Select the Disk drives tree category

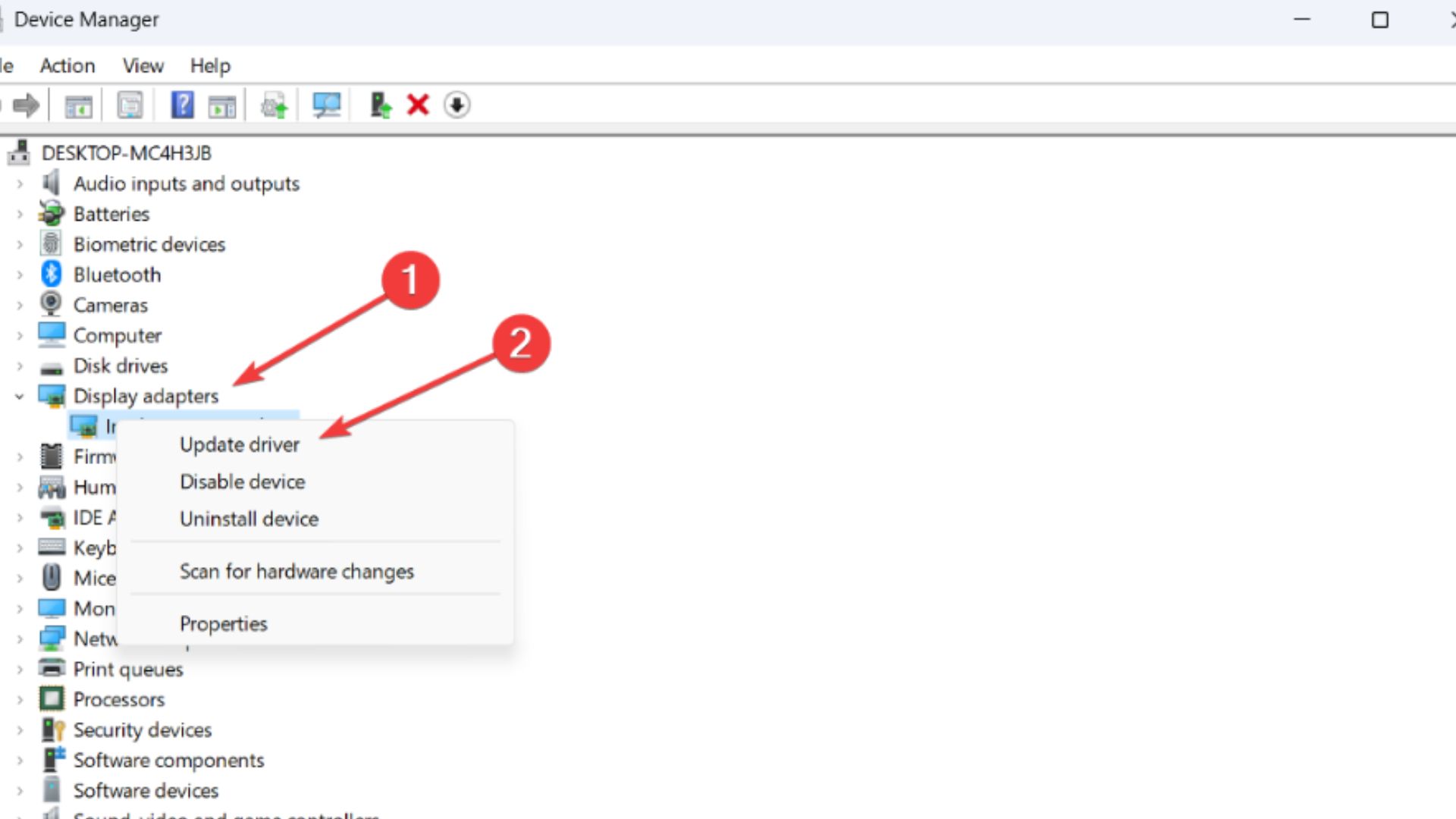(x=119, y=365)
